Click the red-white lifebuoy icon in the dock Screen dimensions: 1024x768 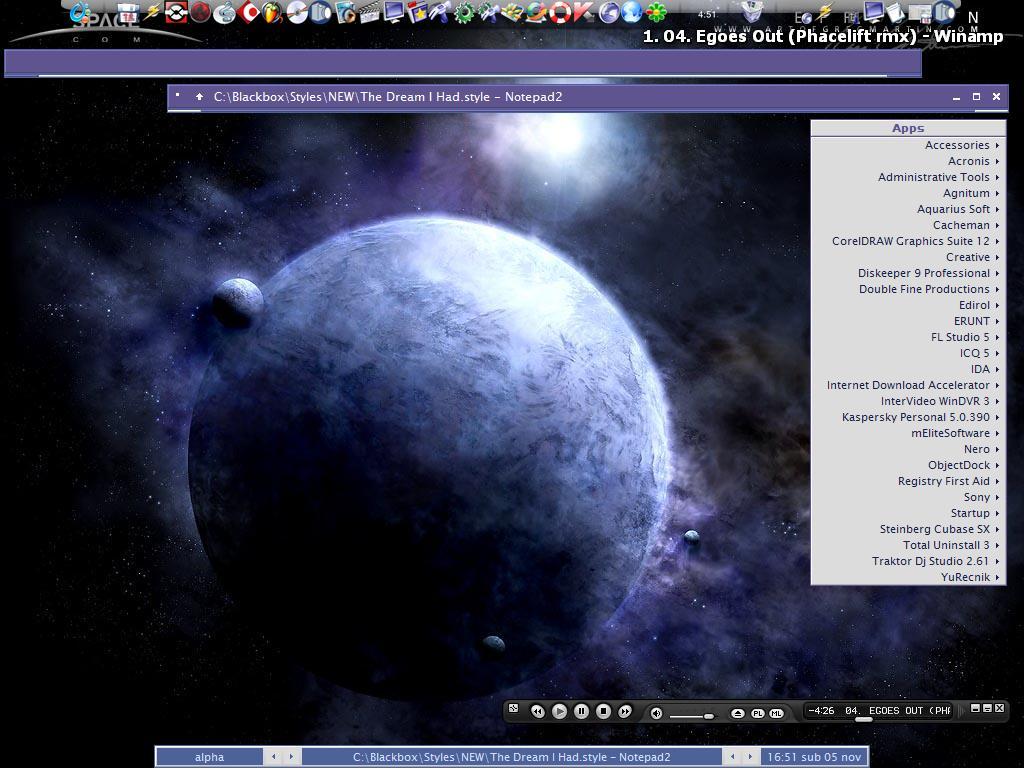click(x=559, y=12)
